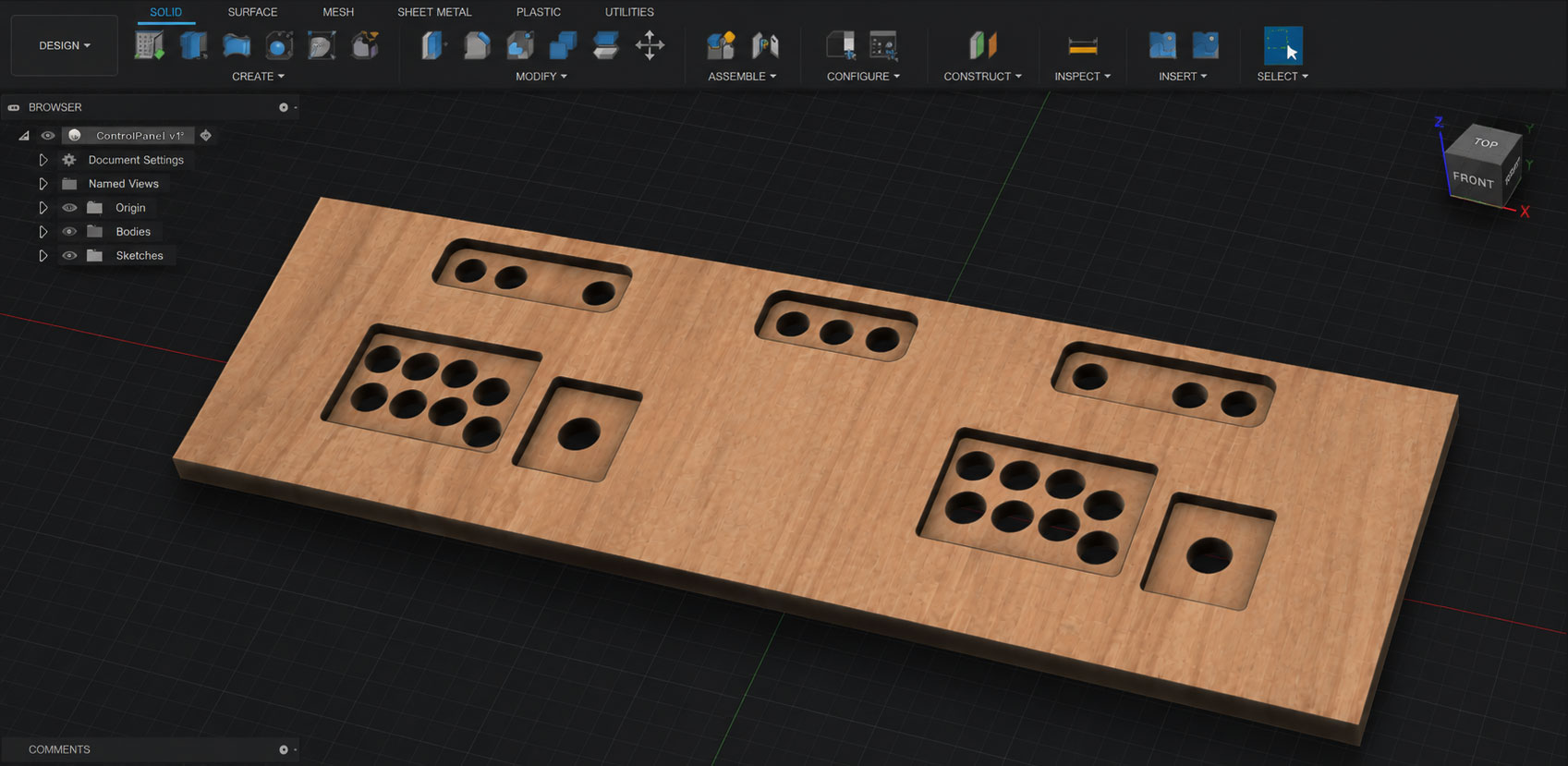Expand the Named Views node

[43, 184]
